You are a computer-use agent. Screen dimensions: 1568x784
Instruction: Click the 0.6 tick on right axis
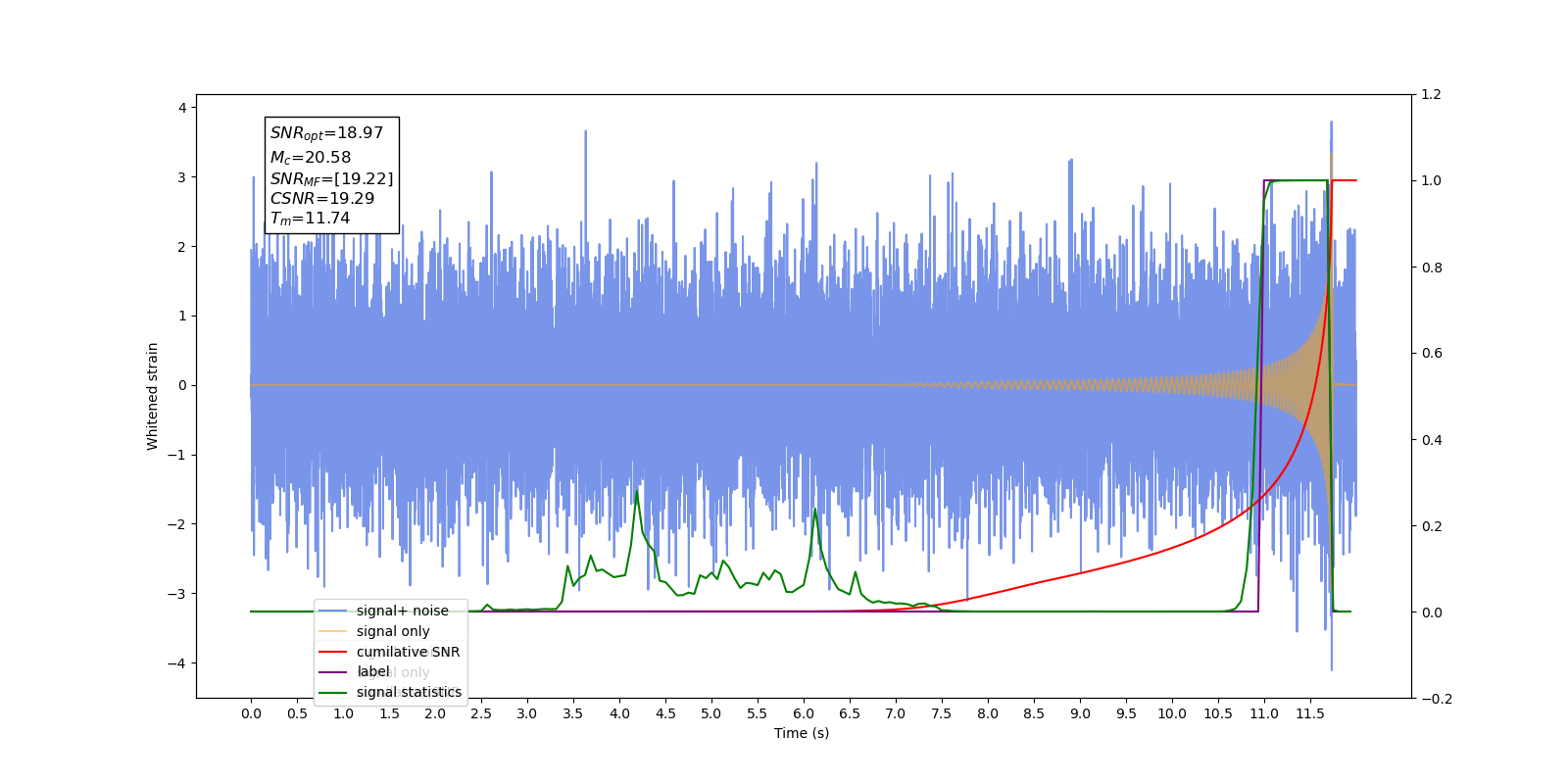click(x=1431, y=354)
